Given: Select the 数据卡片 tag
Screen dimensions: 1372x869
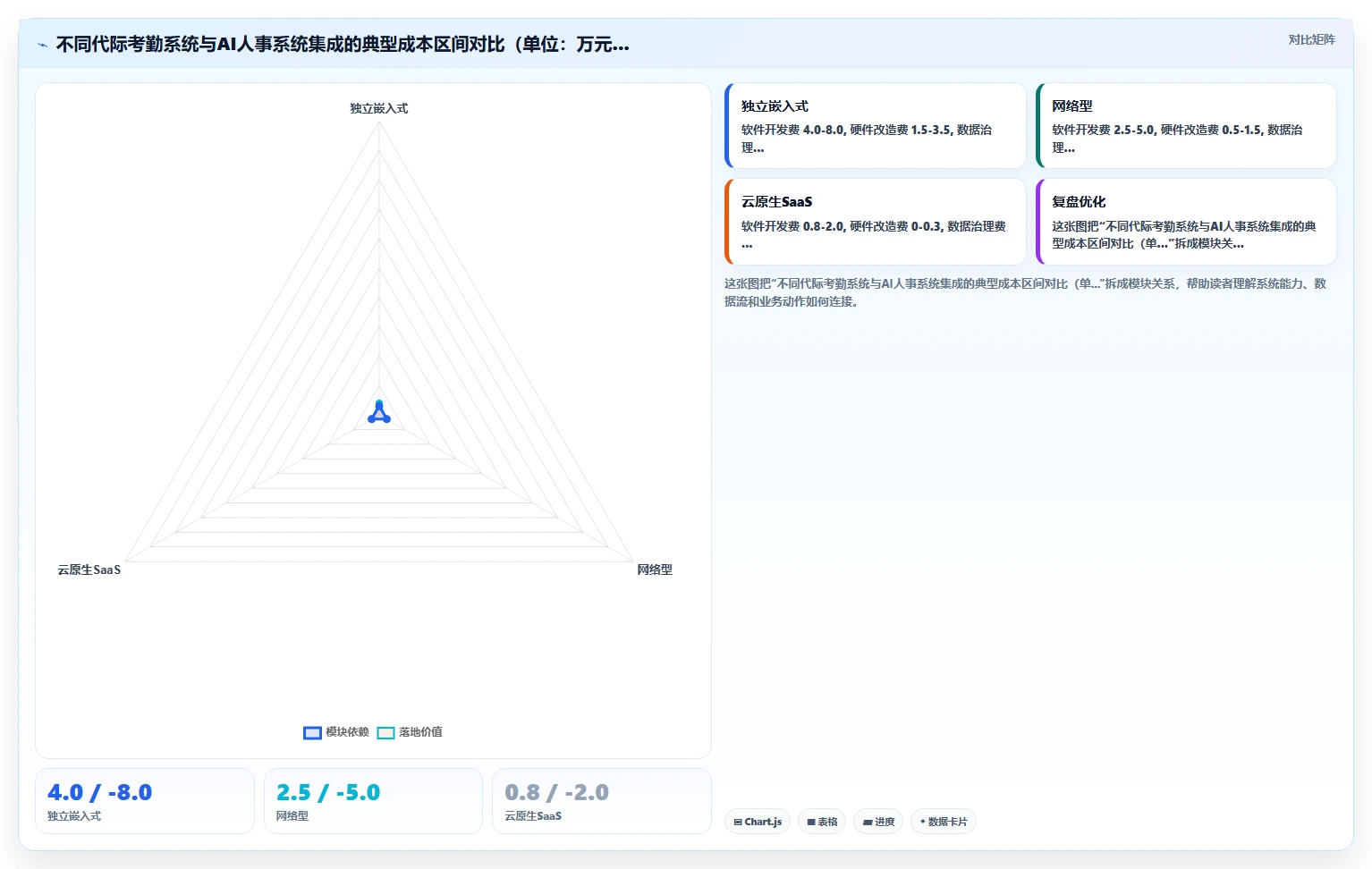Looking at the screenshot, I should coord(944,822).
